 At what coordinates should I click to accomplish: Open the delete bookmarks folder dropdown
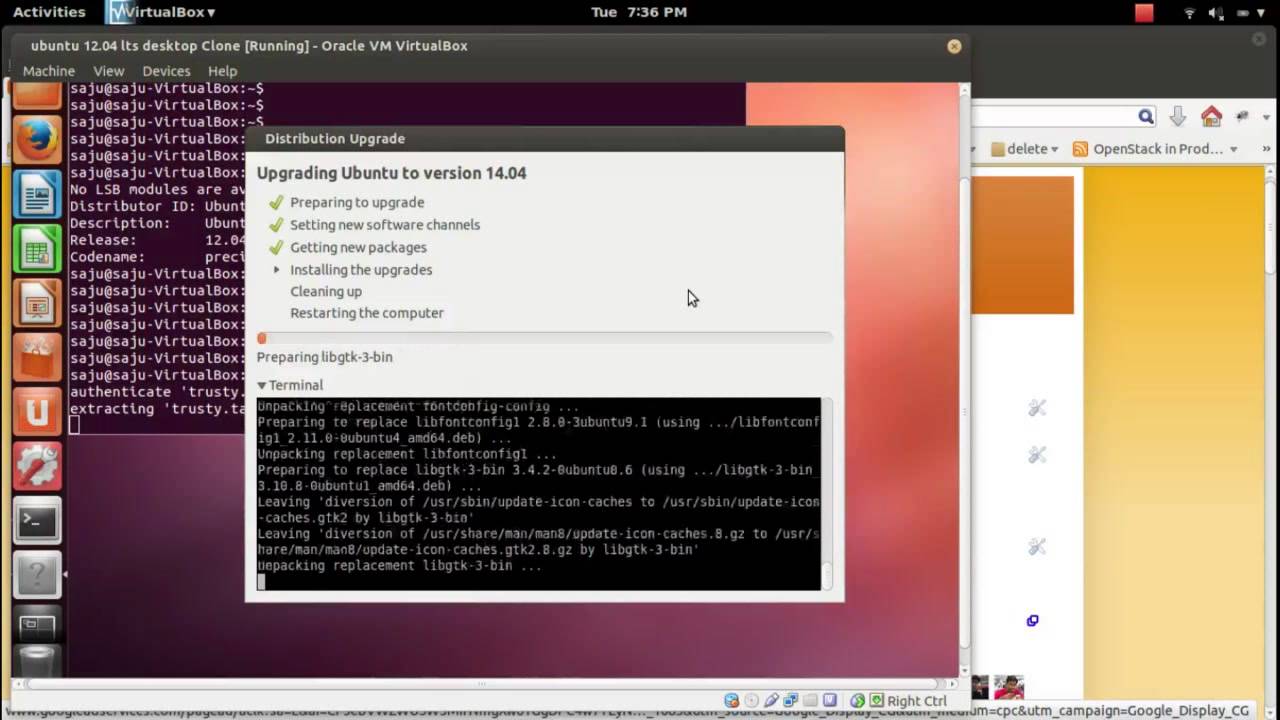(x=1024, y=149)
